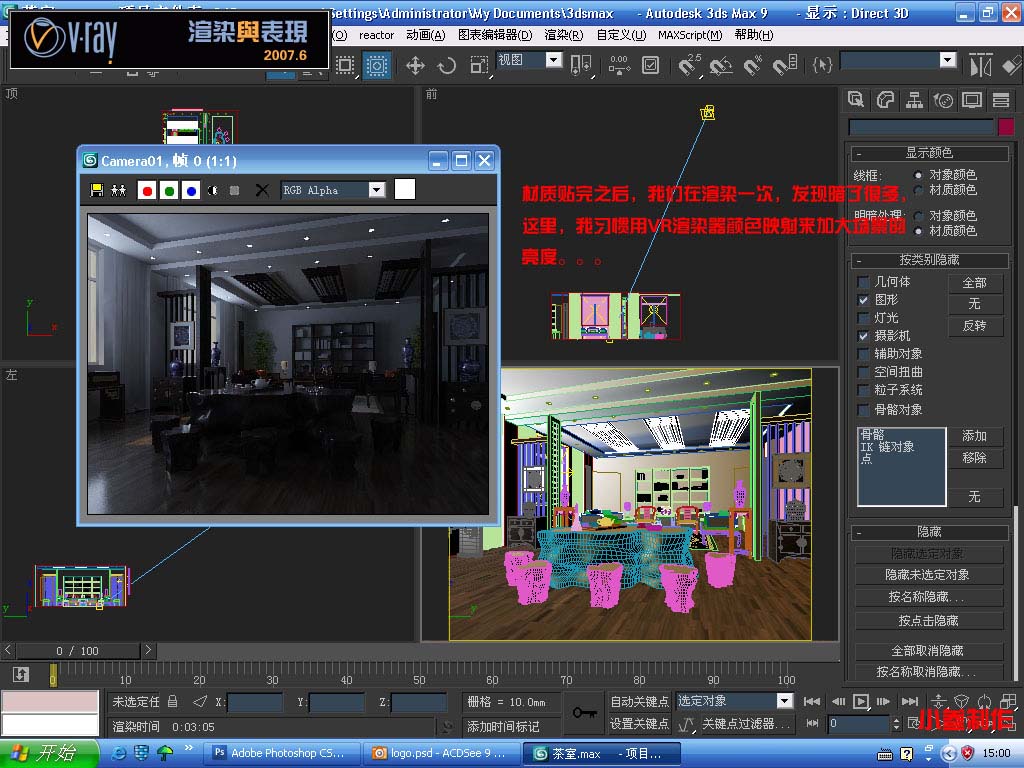The image size is (1024, 768).
Task: Toggle the Percent Snap magnet
Action: (x=752, y=65)
